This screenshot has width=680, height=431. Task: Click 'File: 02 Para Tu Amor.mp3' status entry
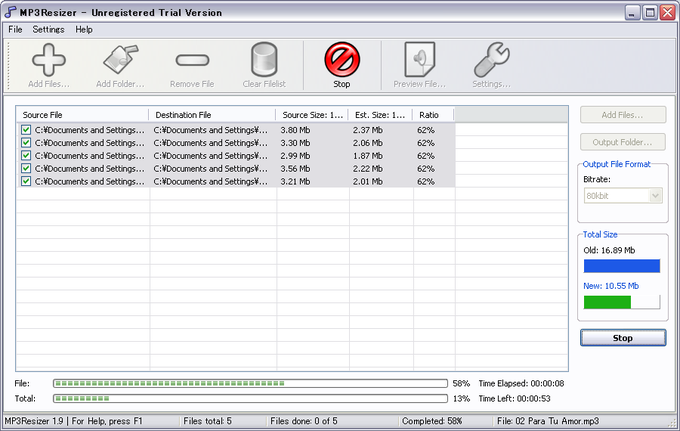point(548,421)
